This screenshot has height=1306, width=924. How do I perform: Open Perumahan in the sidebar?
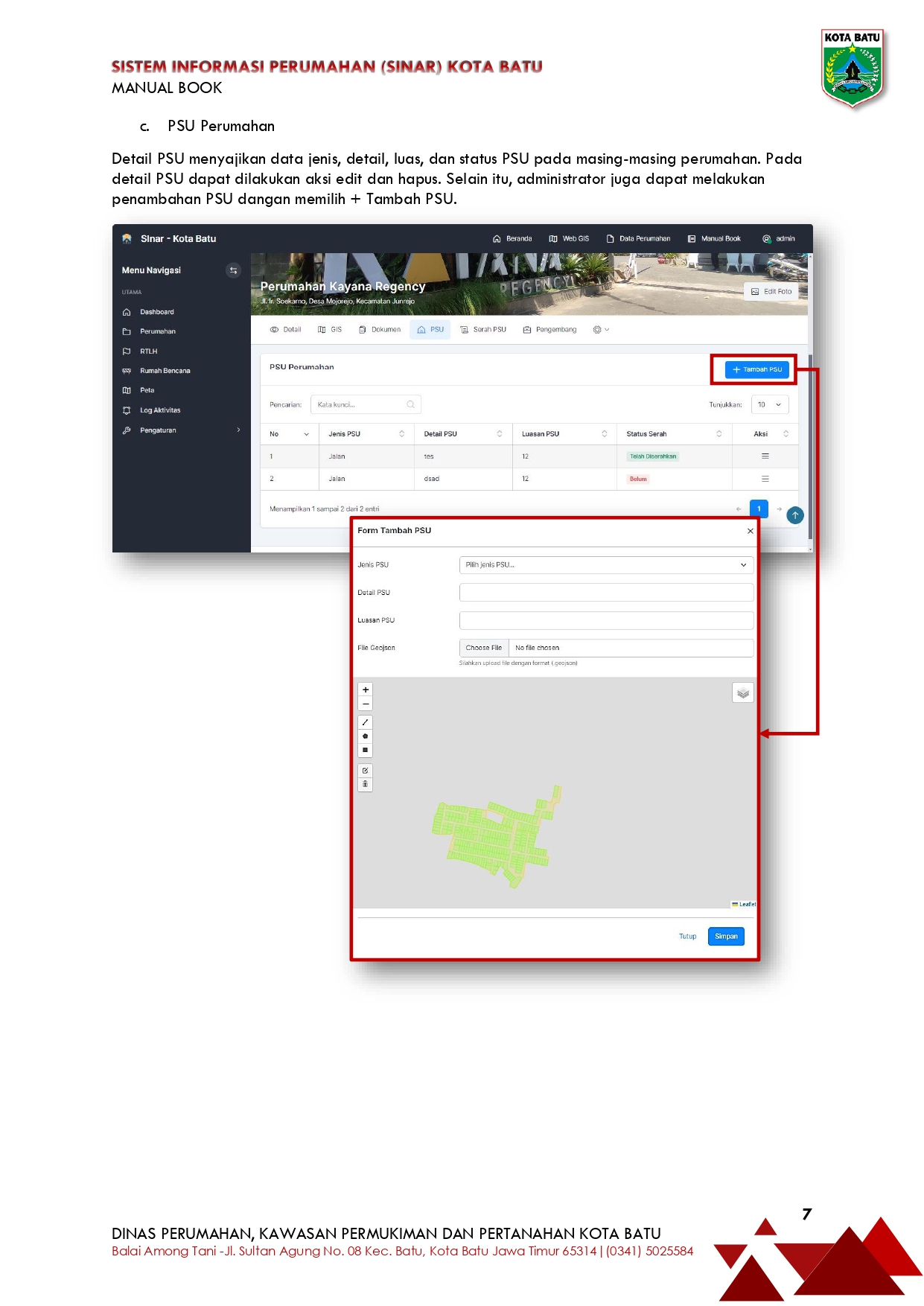coord(158,331)
